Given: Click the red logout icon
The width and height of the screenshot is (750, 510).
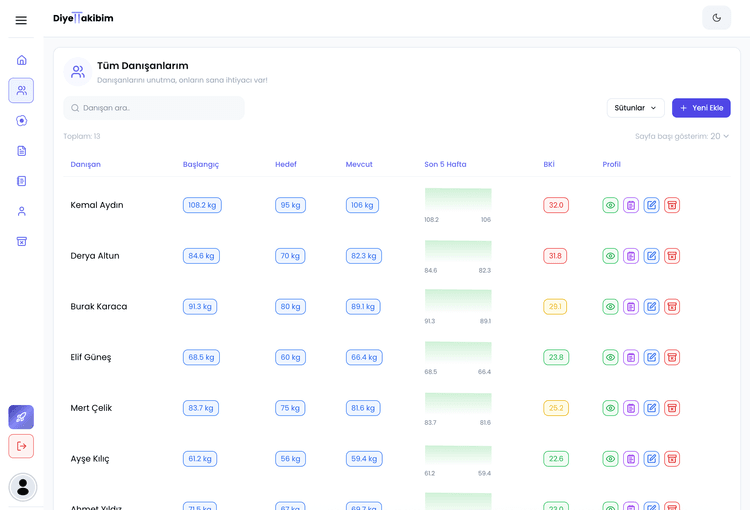Looking at the screenshot, I should pyautogui.click(x=21, y=446).
